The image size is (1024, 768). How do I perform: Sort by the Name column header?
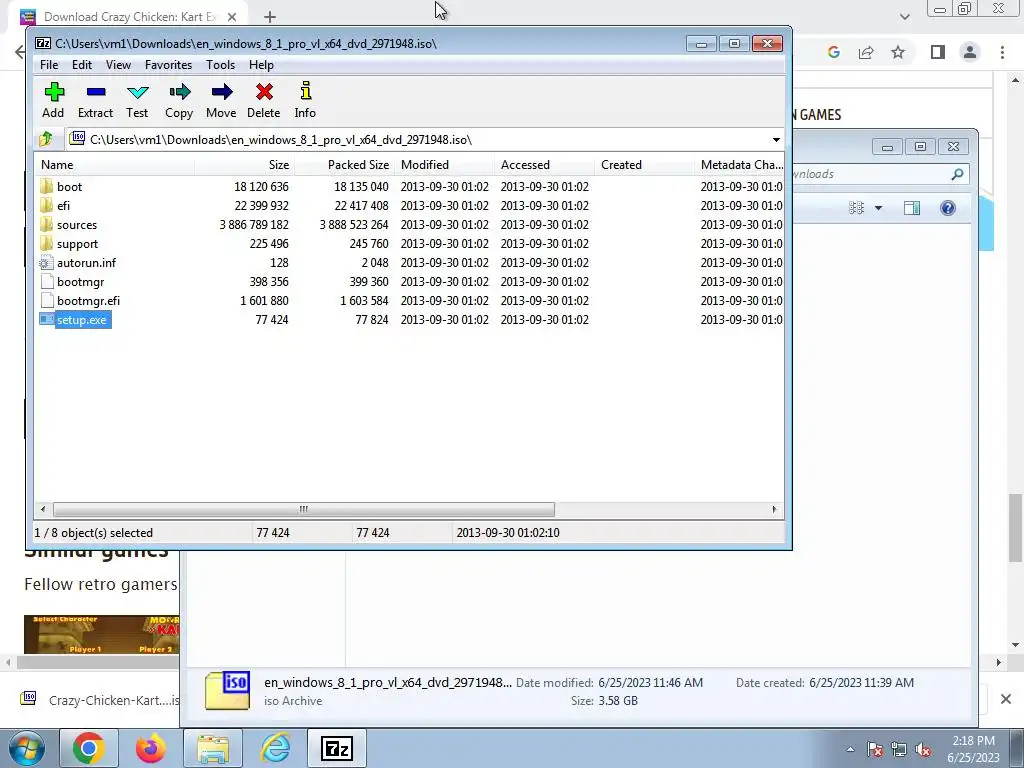[x=115, y=165]
